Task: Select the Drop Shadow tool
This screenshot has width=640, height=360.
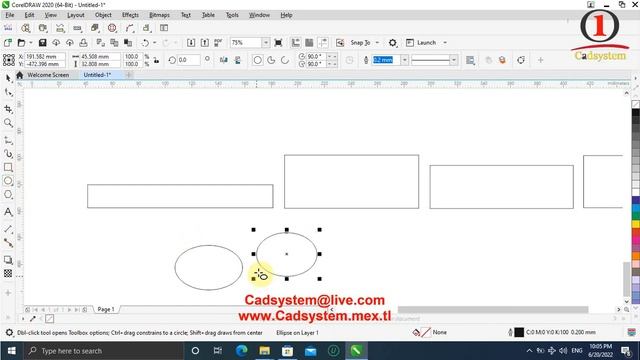Action: point(8,260)
